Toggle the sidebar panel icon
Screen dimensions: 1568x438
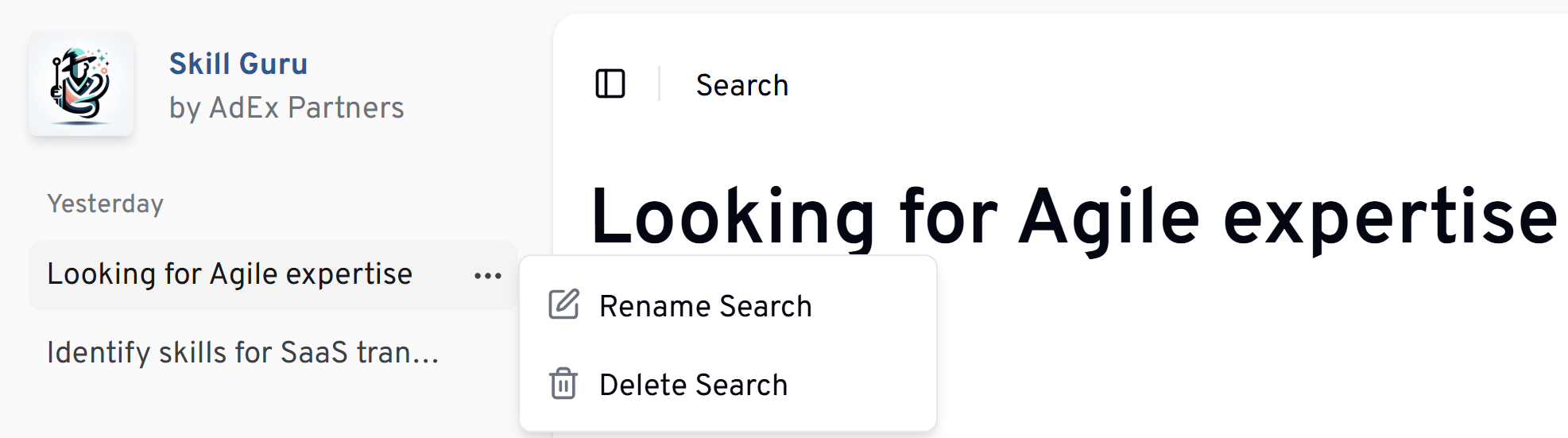tap(610, 83)
